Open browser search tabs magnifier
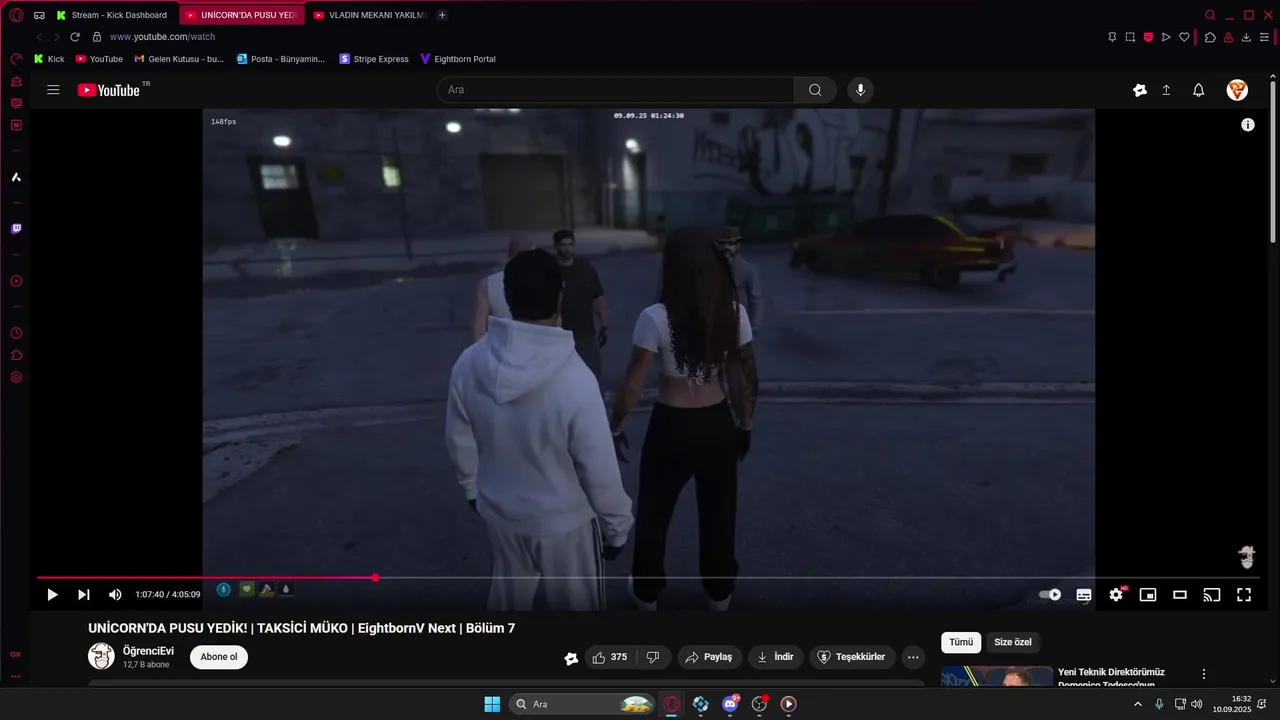Viewport: 1280px width, 720px height. coord(1210,15)
